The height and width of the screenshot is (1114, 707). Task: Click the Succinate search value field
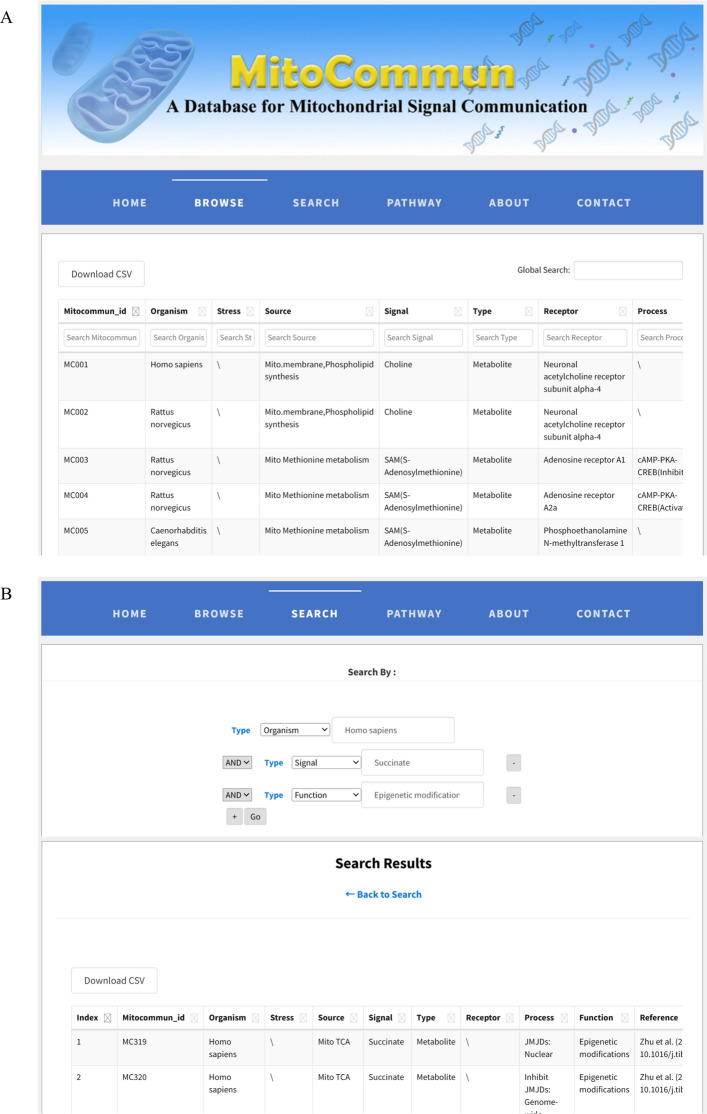[x=423, y=763]
